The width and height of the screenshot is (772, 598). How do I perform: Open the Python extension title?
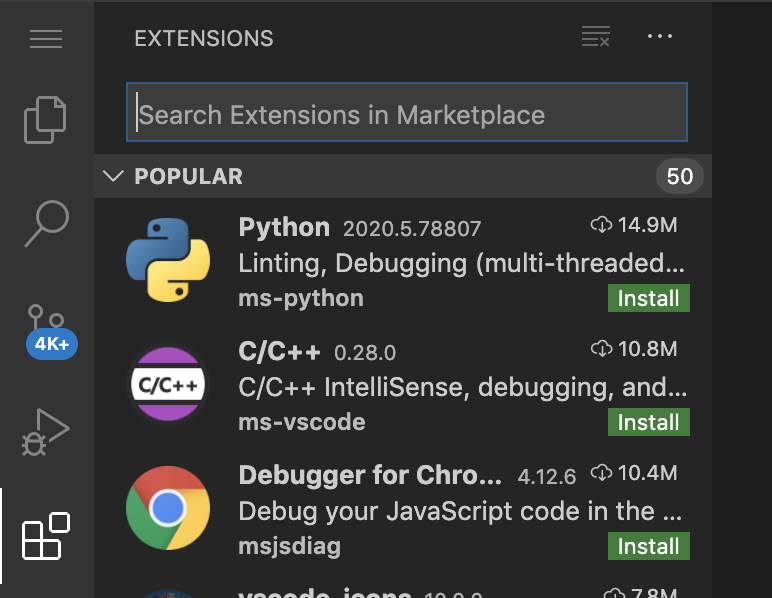[284, 227]
